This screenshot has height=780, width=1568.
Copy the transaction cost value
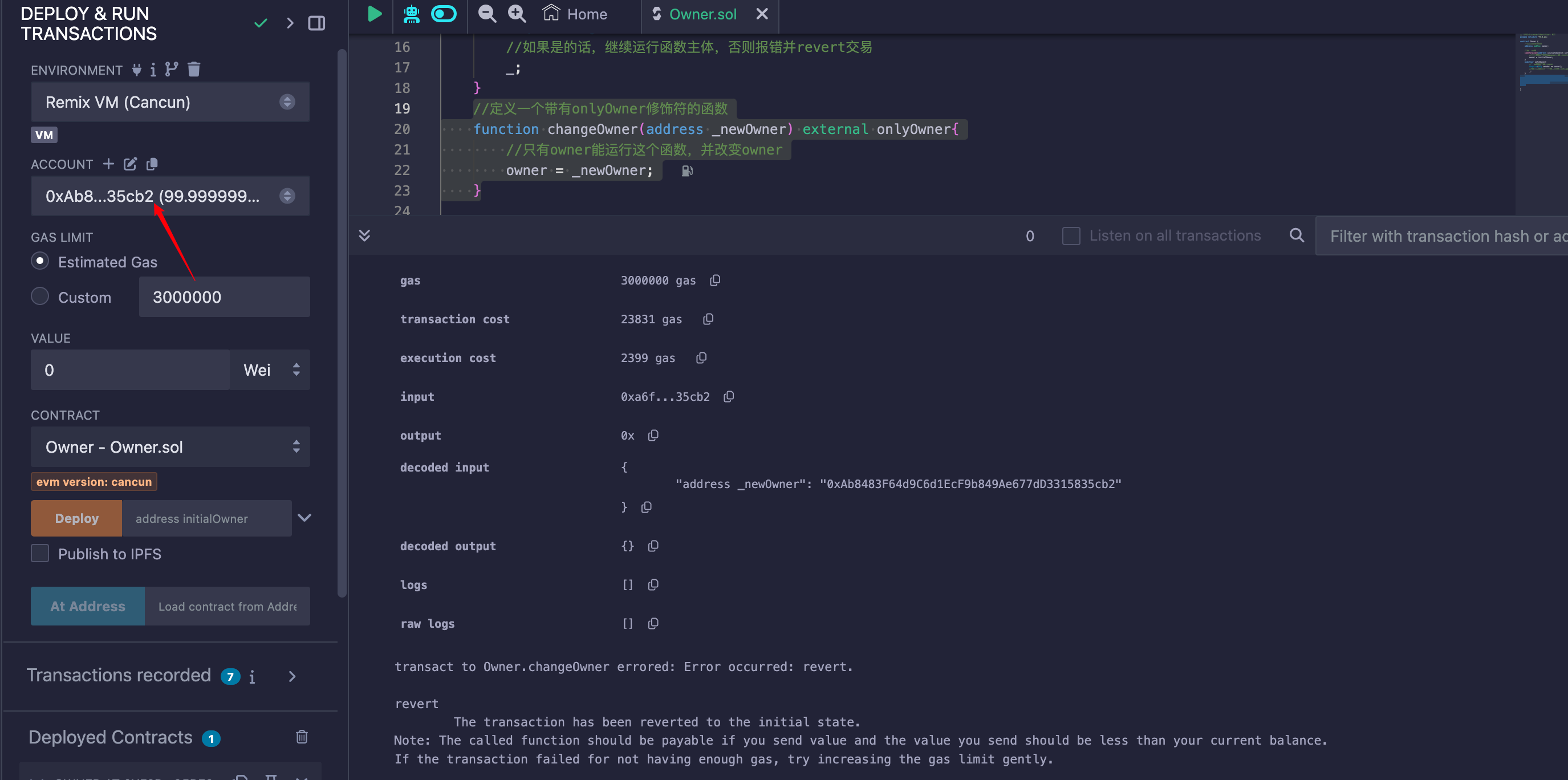[708, 319]
